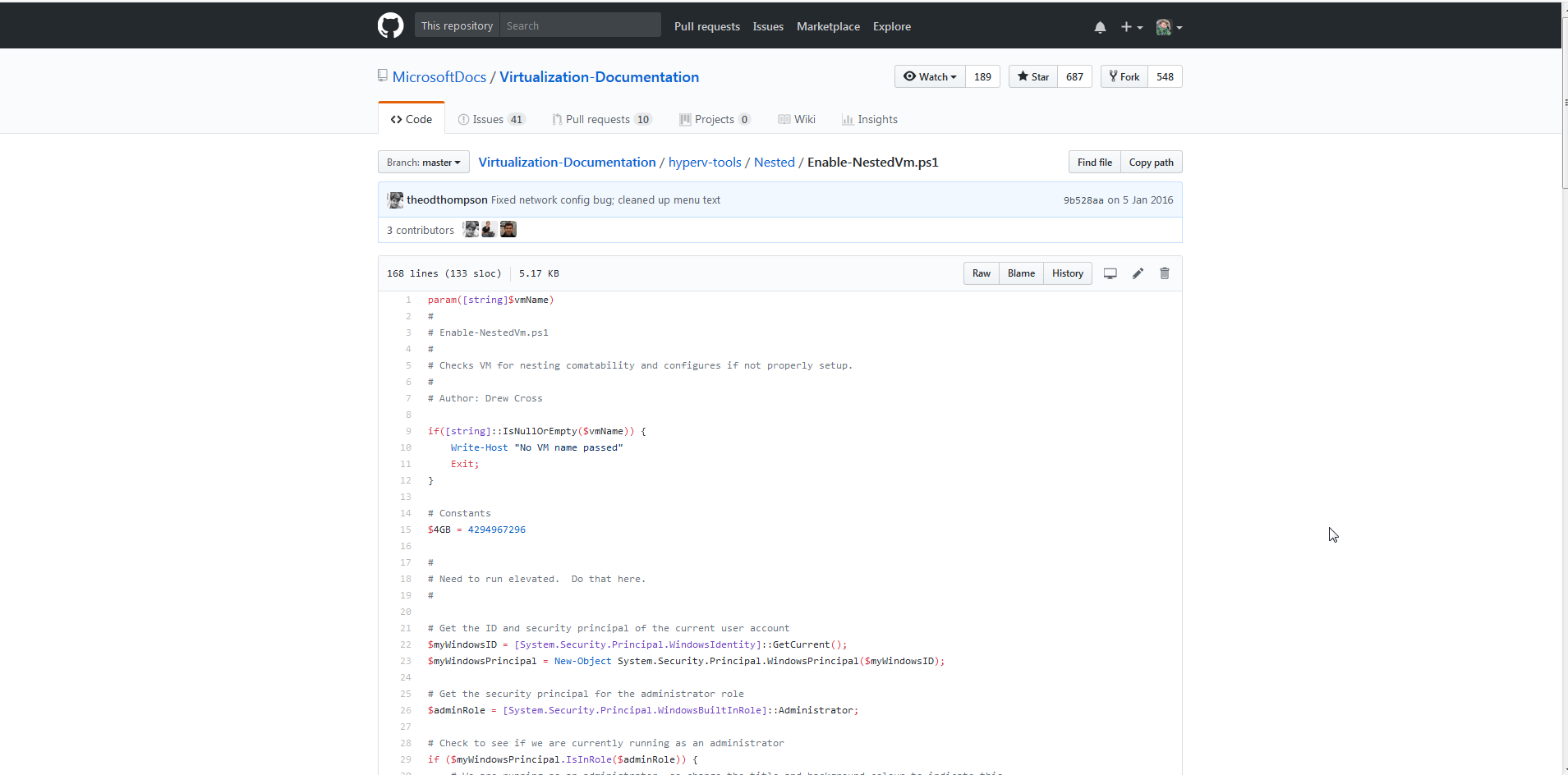The width and height of the screenshot is (1568, 775).
Task: Go to Virtualization-Documentation breadcrumb root
Action: 567,162
